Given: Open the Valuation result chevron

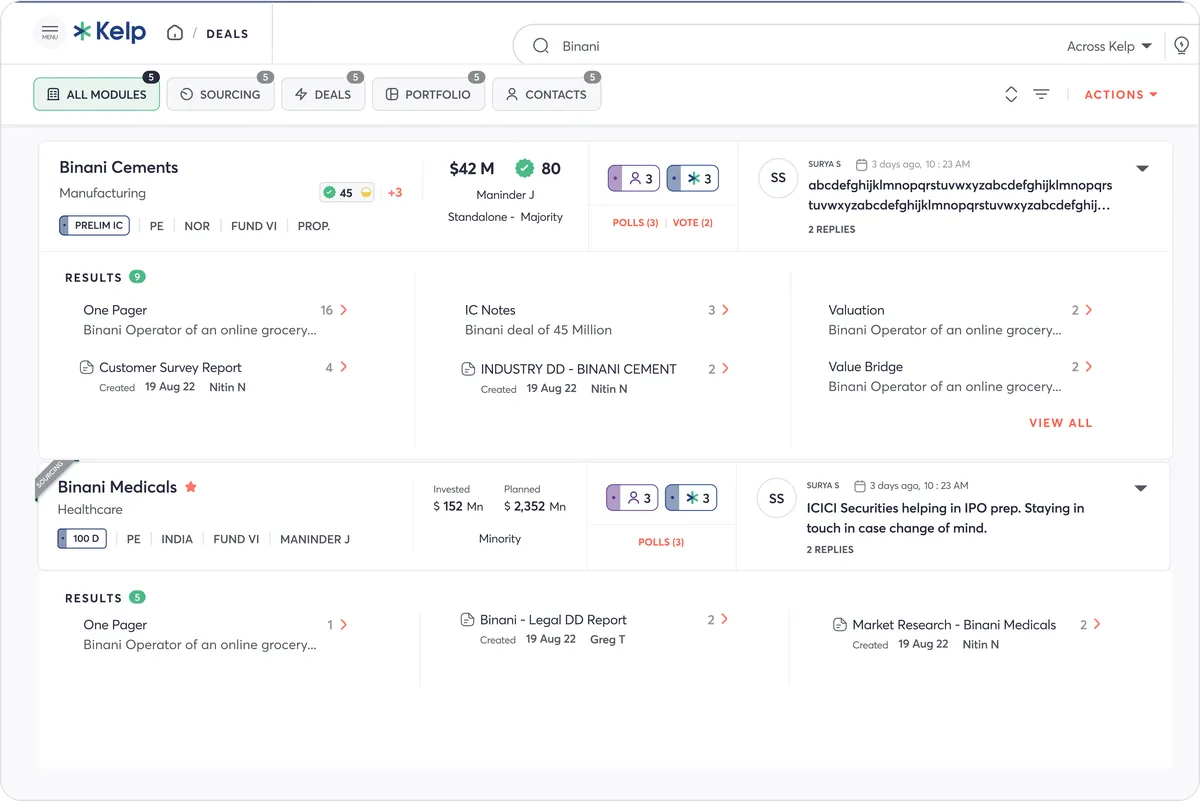Looking at the screenshot, I should (x=1089, y=310).
